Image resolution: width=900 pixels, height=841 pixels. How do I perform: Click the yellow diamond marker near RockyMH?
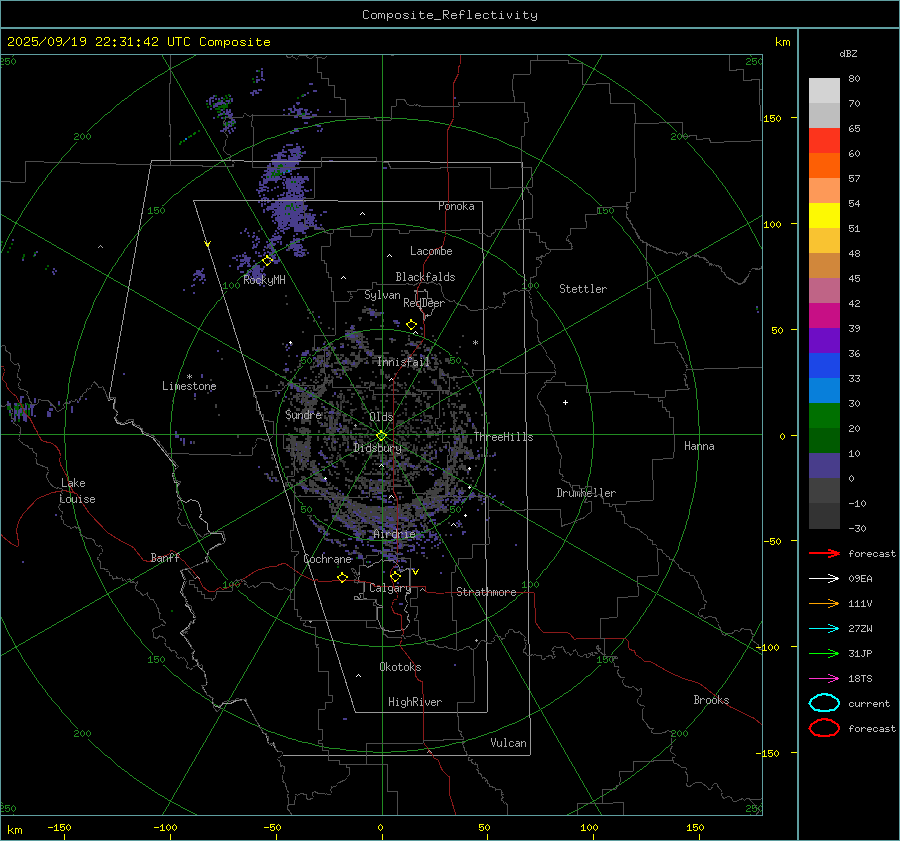tap(267, 260)
